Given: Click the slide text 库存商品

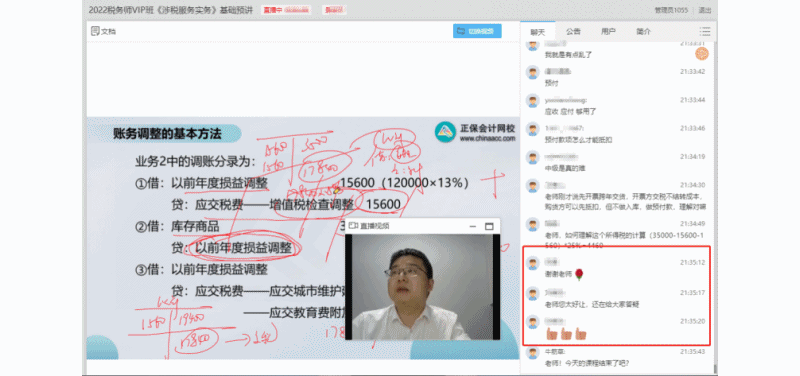Looking at the screenshot, I should 195,226.
